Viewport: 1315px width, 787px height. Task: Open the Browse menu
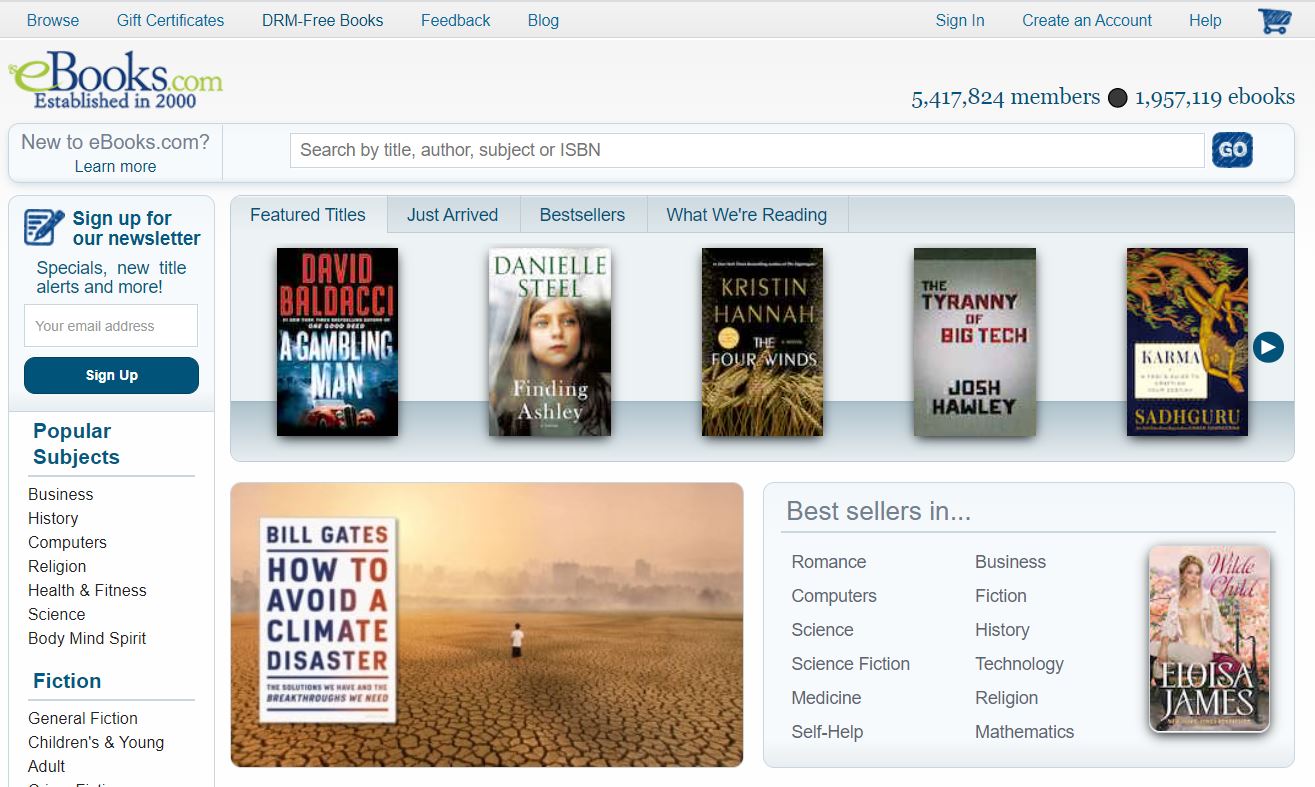pyautogui.click(x=52, y=20)
